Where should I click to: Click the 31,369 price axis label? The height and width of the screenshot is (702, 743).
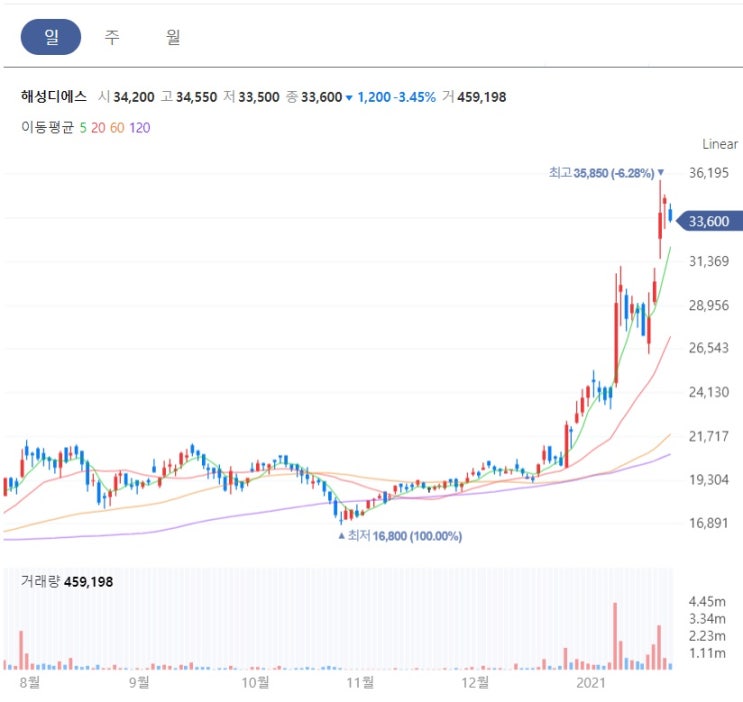coord(708,261)
